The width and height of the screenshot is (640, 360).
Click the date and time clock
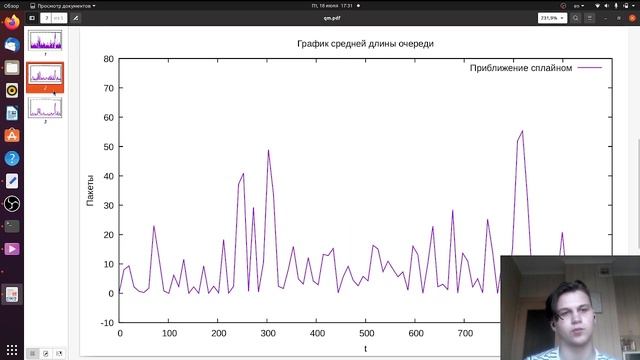(332, 6)
